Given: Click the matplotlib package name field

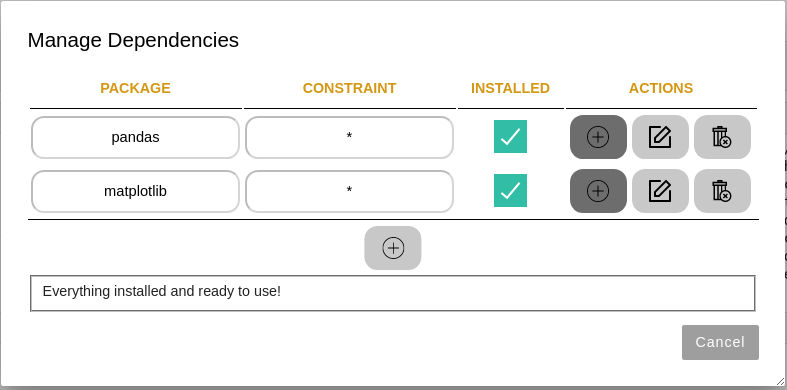Looking at the screenshot, I should (136, 191).
